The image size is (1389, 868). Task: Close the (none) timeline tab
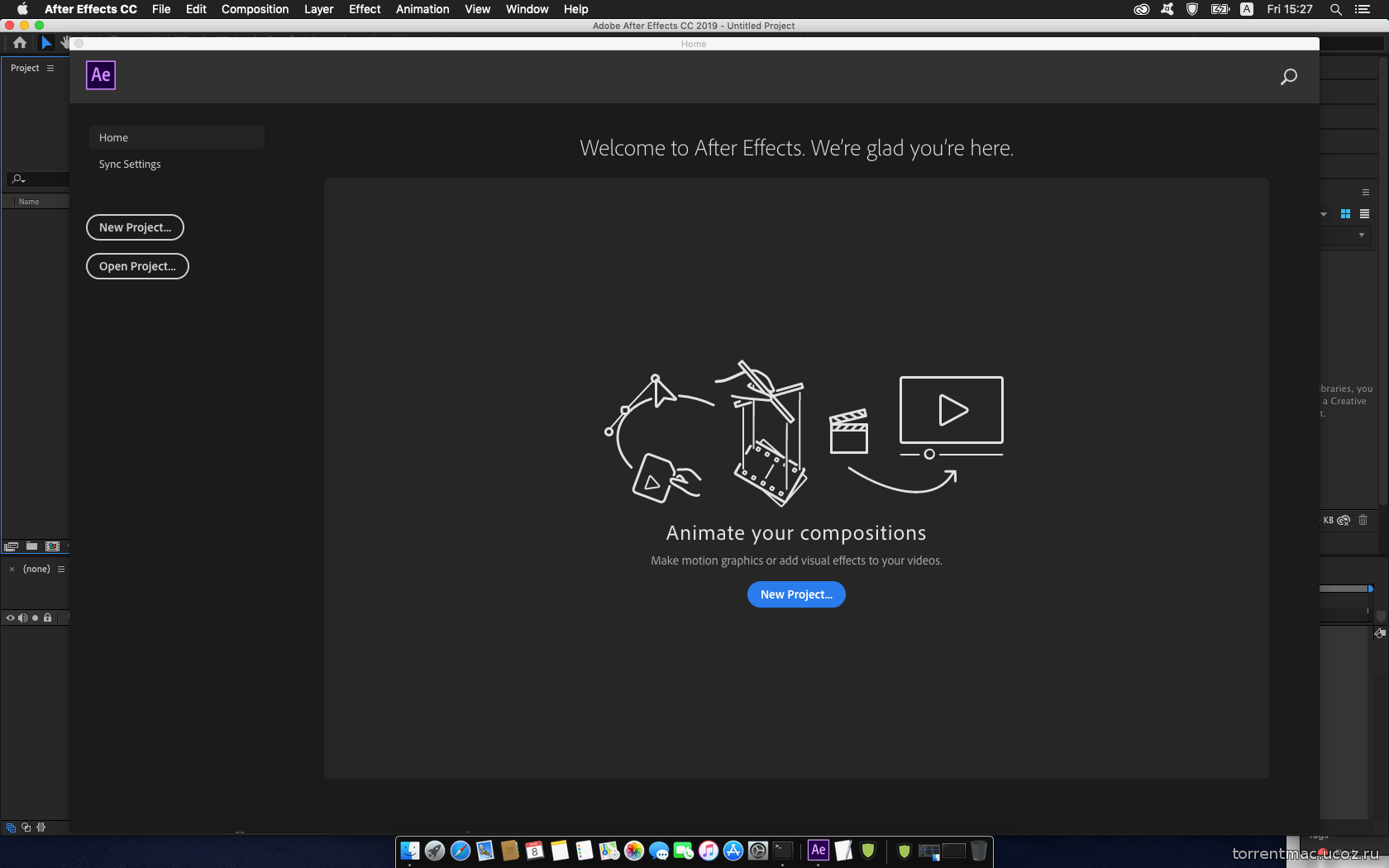coord(12,569)
